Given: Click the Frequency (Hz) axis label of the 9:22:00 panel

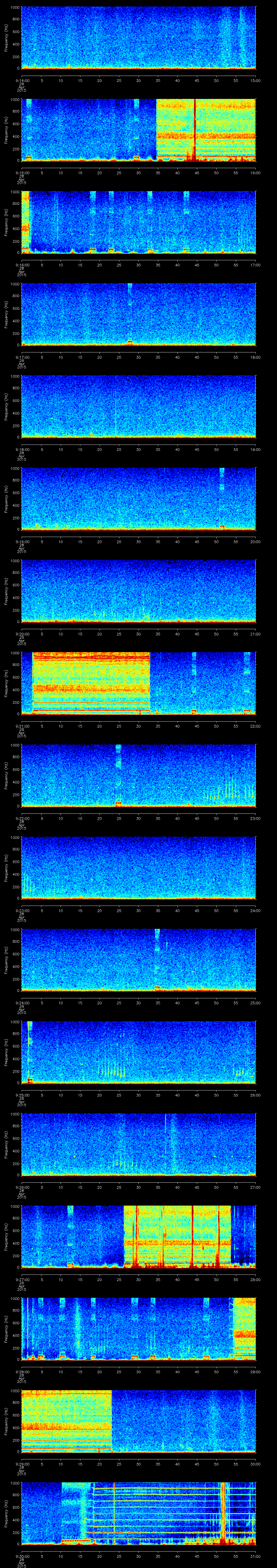Looking at the screenshot, I should 7,775.
